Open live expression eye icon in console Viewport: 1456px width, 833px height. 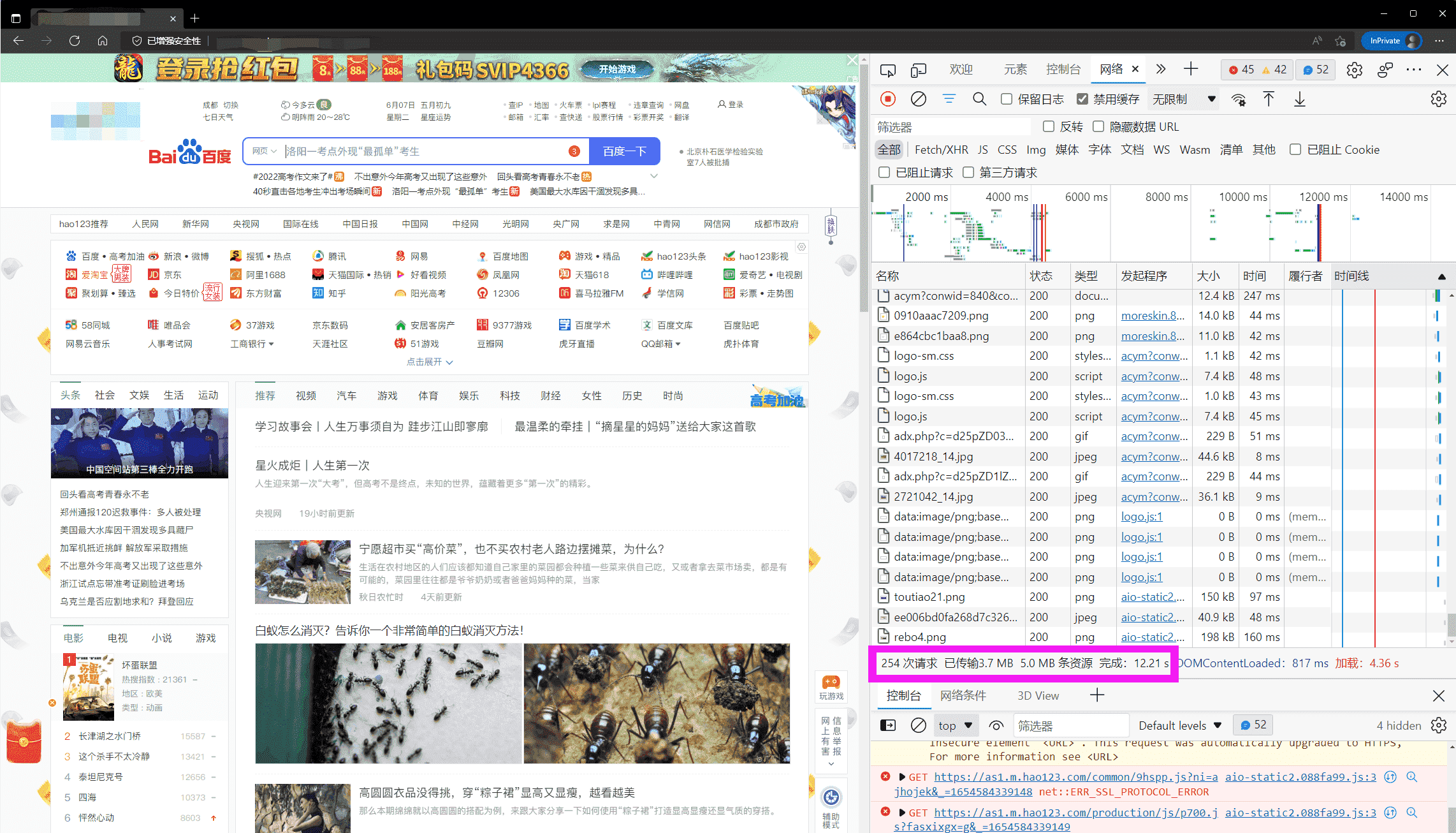coord(997,725)
